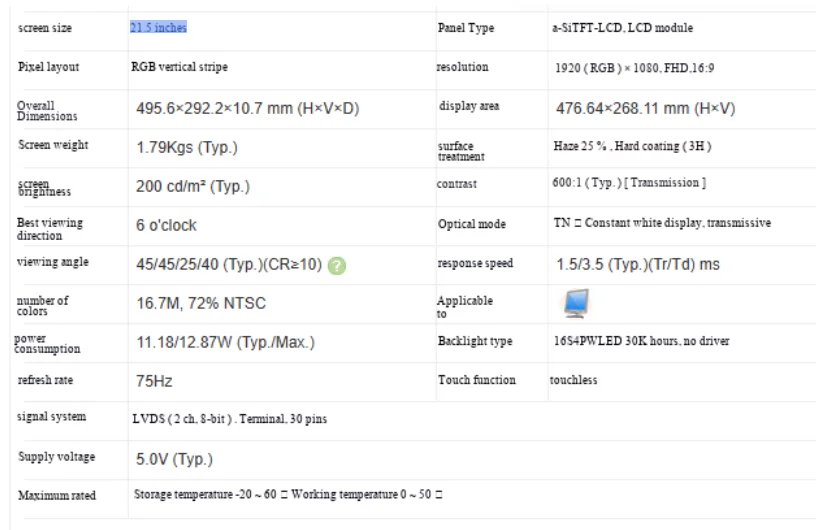
Task: Click the 'surface treatment' label
Action: coord(461,152)
